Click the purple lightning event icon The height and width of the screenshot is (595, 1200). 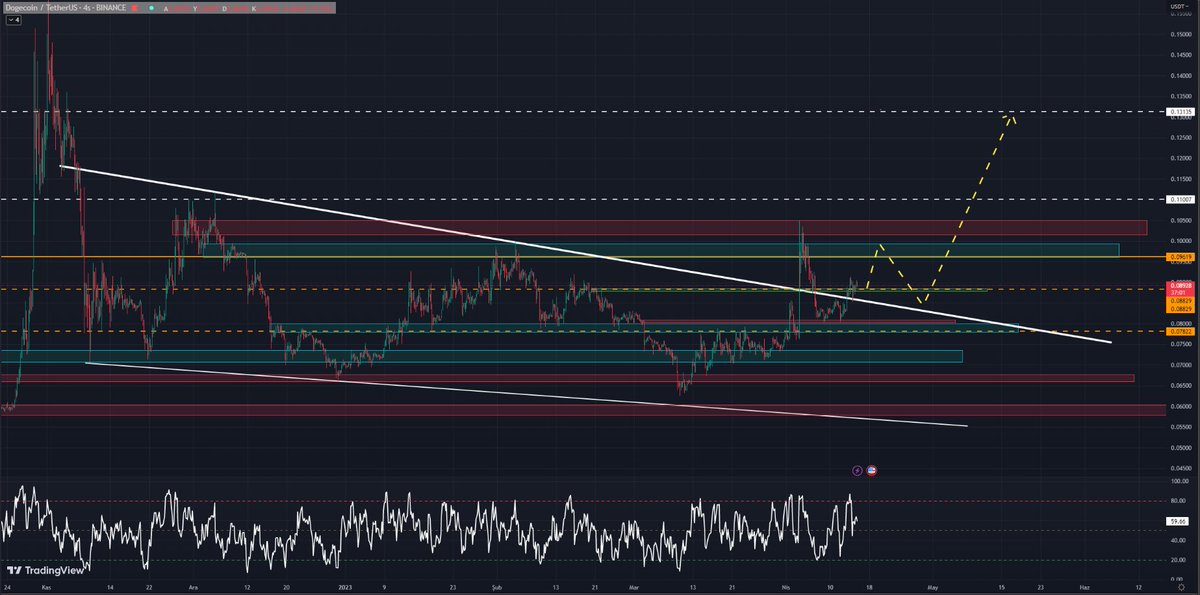857,469
